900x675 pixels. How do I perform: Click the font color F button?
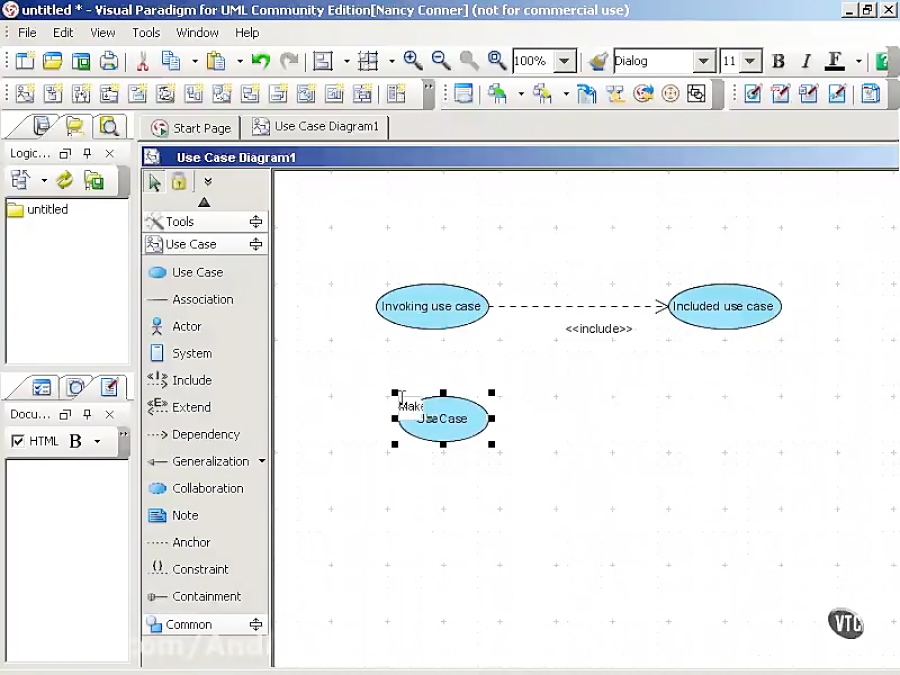835,61
